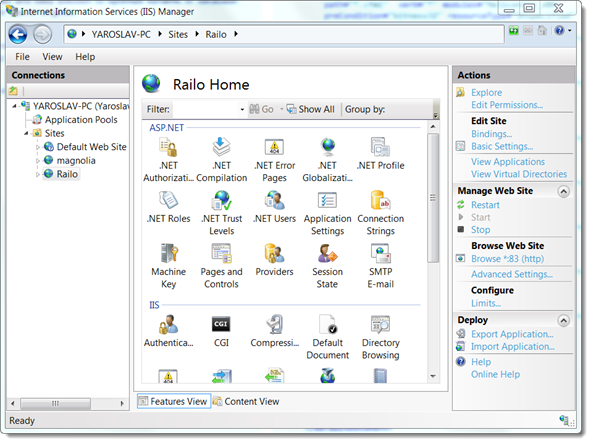Open Machine Key feature
Screen dimensions: 591x443
pyautogui.click(x=168, y=266)
